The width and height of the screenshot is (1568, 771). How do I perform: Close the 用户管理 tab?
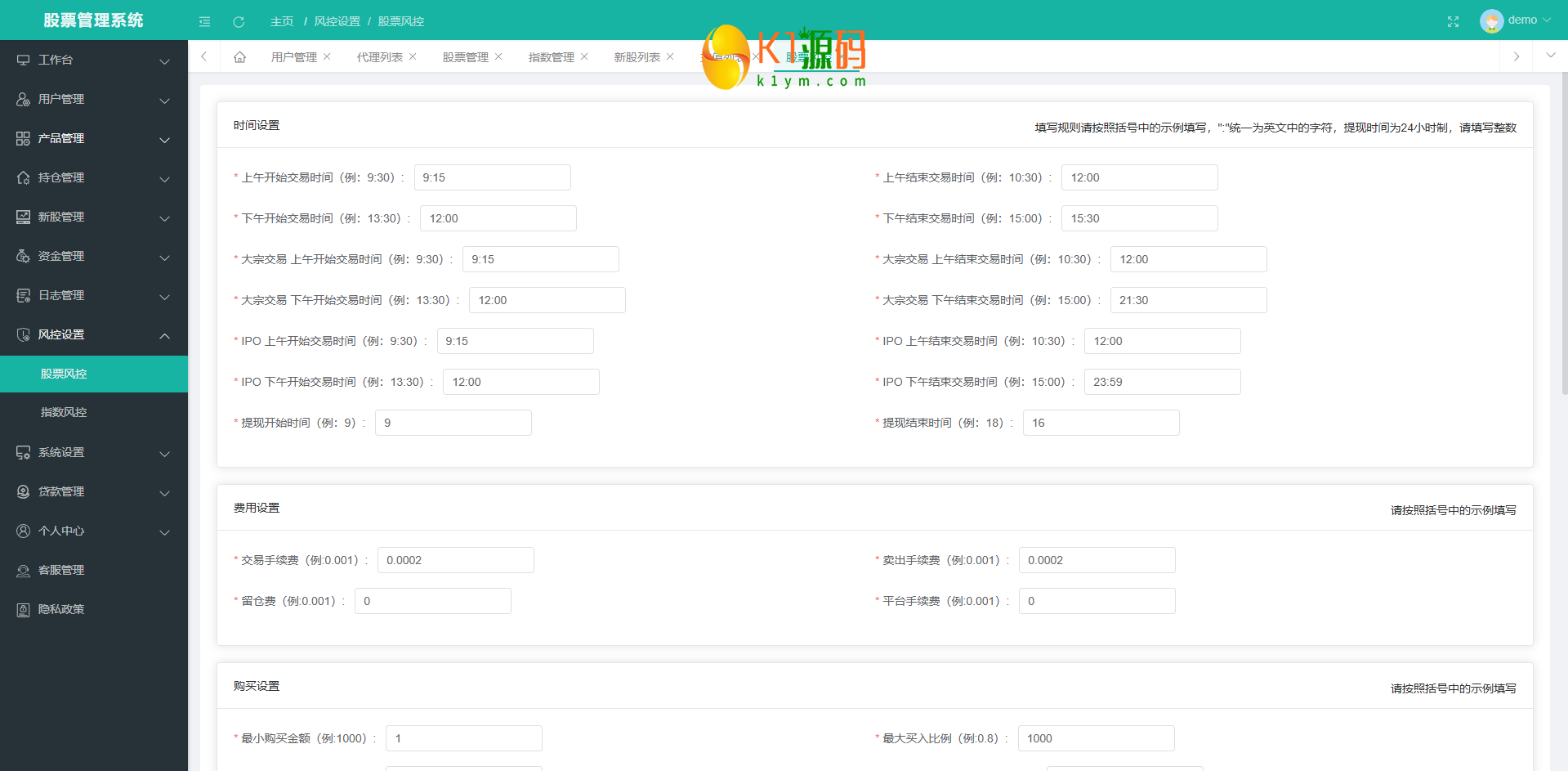(x=327, y=56)
